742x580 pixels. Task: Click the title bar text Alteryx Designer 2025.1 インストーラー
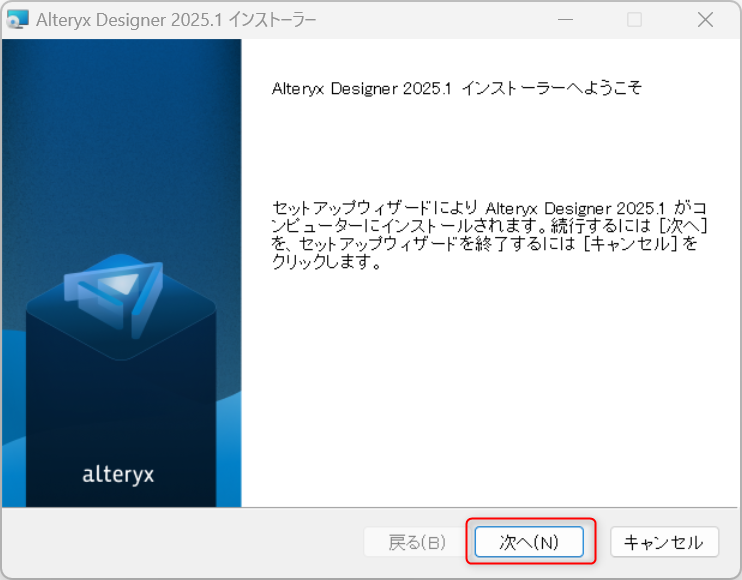point(176,20)
